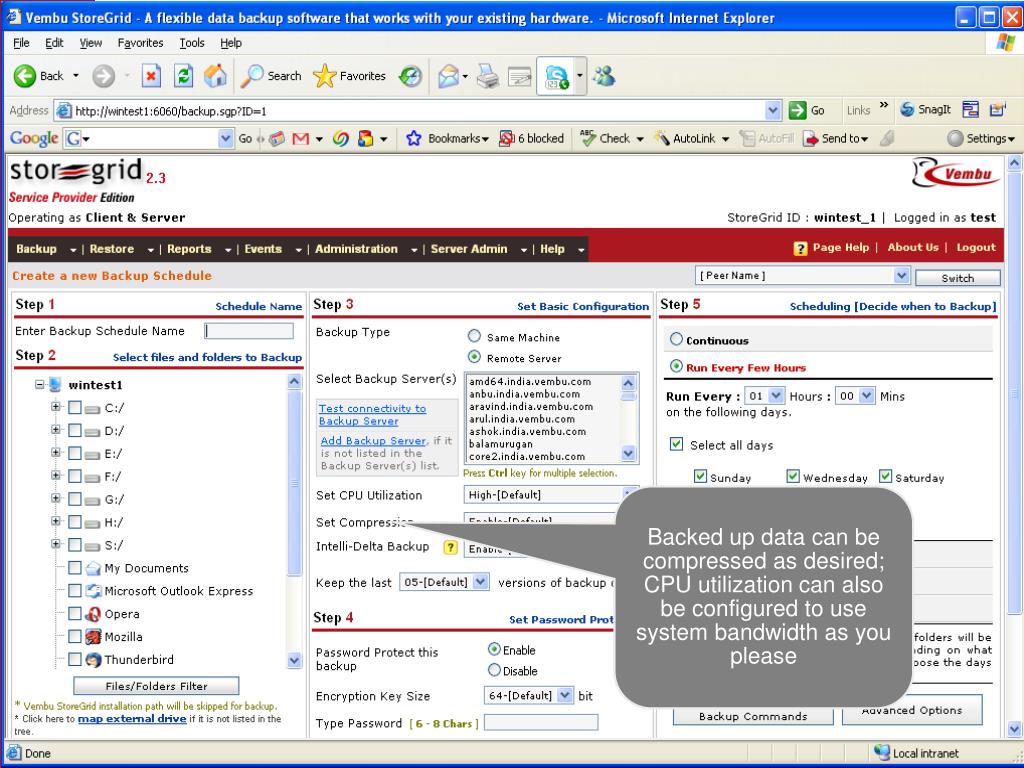Click the AutoLink toolbar icon
1024x768 pixels.
pyautogui.click(x=662, y=138)
